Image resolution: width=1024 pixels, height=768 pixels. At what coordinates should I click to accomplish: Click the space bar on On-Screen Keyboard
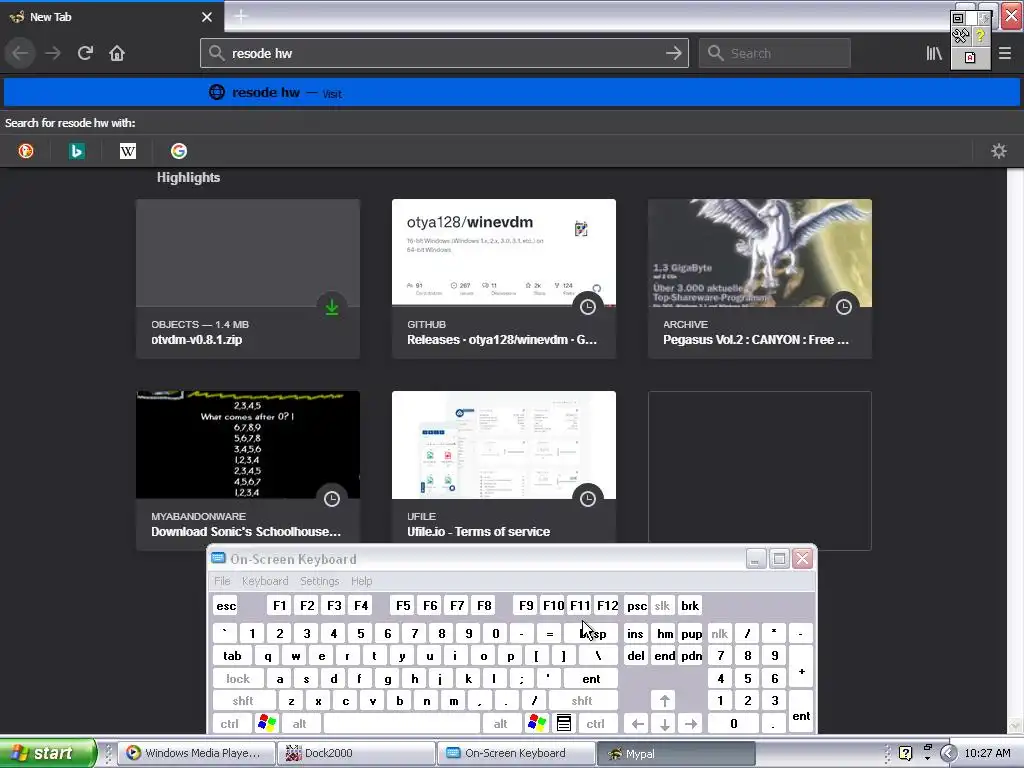402,724
